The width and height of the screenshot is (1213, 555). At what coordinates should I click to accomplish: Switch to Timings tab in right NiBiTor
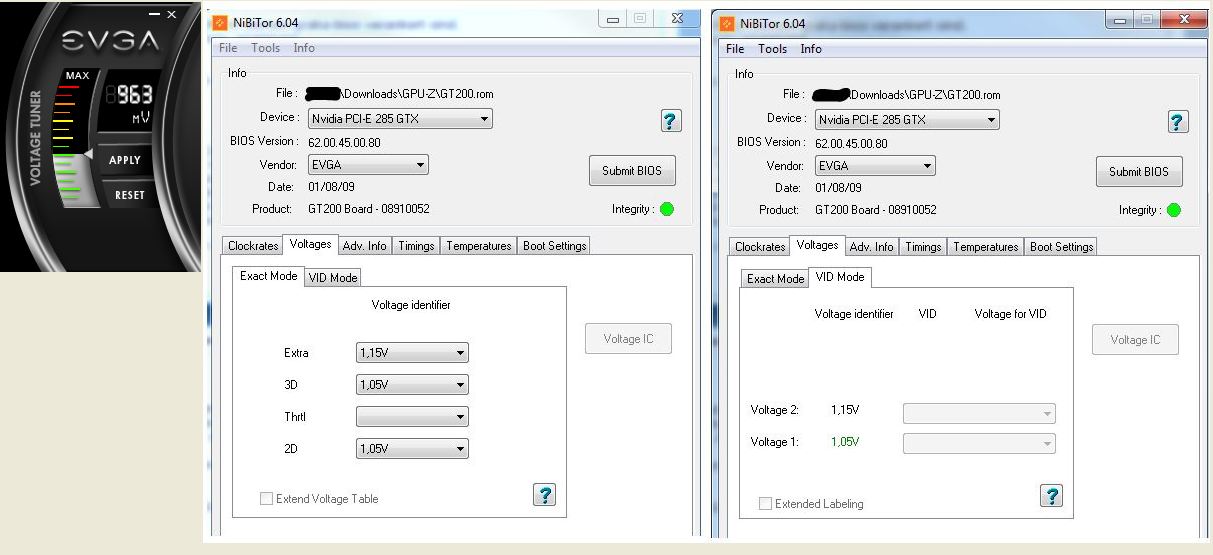click(x=923, y=247)
